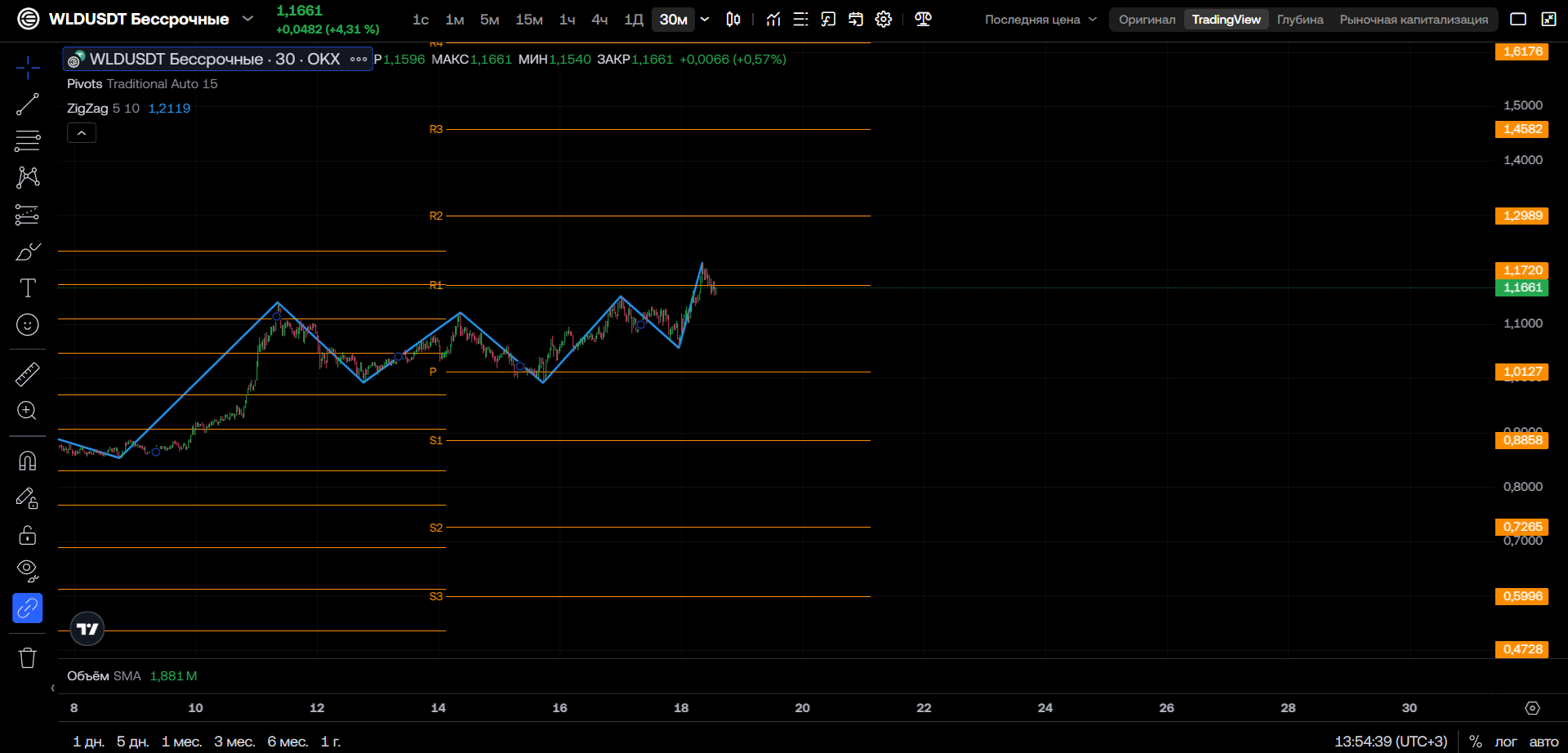Select the 15м timeframe

pos(528,19)
